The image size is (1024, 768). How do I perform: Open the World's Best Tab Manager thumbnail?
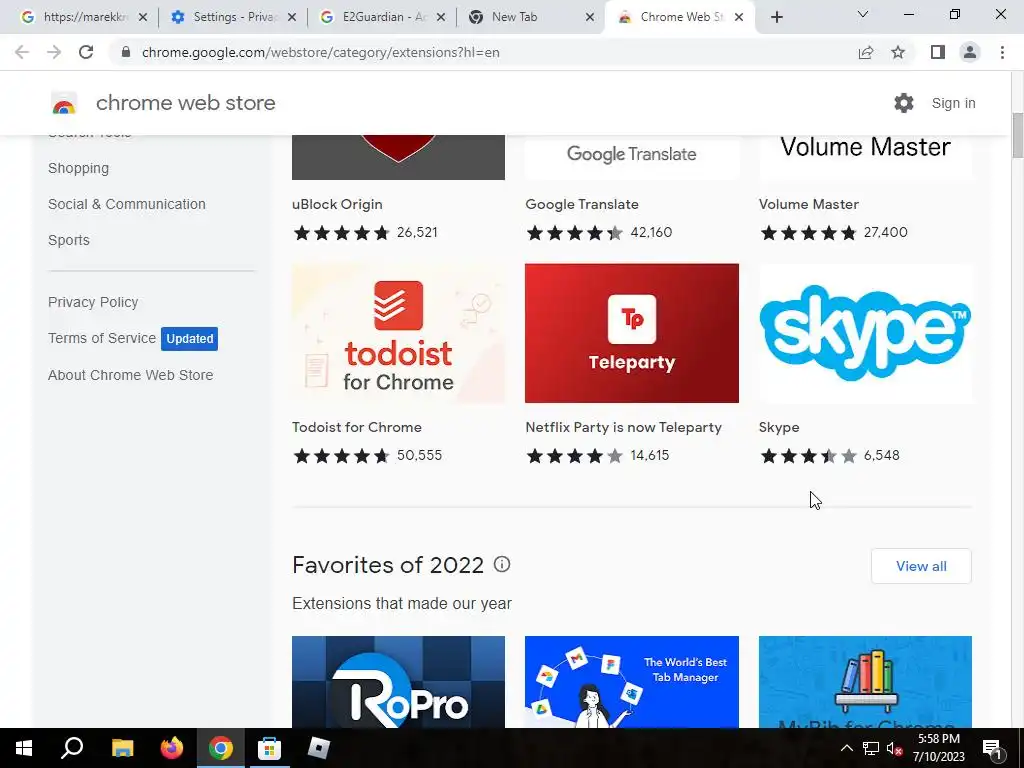tap(632, 682)
